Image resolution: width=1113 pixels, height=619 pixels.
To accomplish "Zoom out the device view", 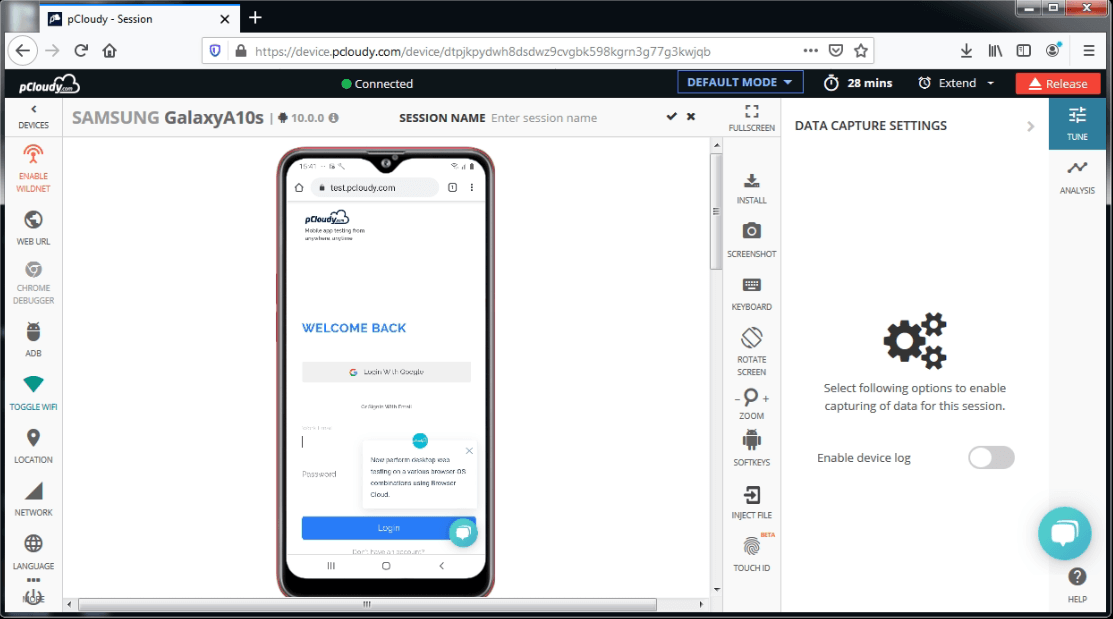I will point(737,399).
